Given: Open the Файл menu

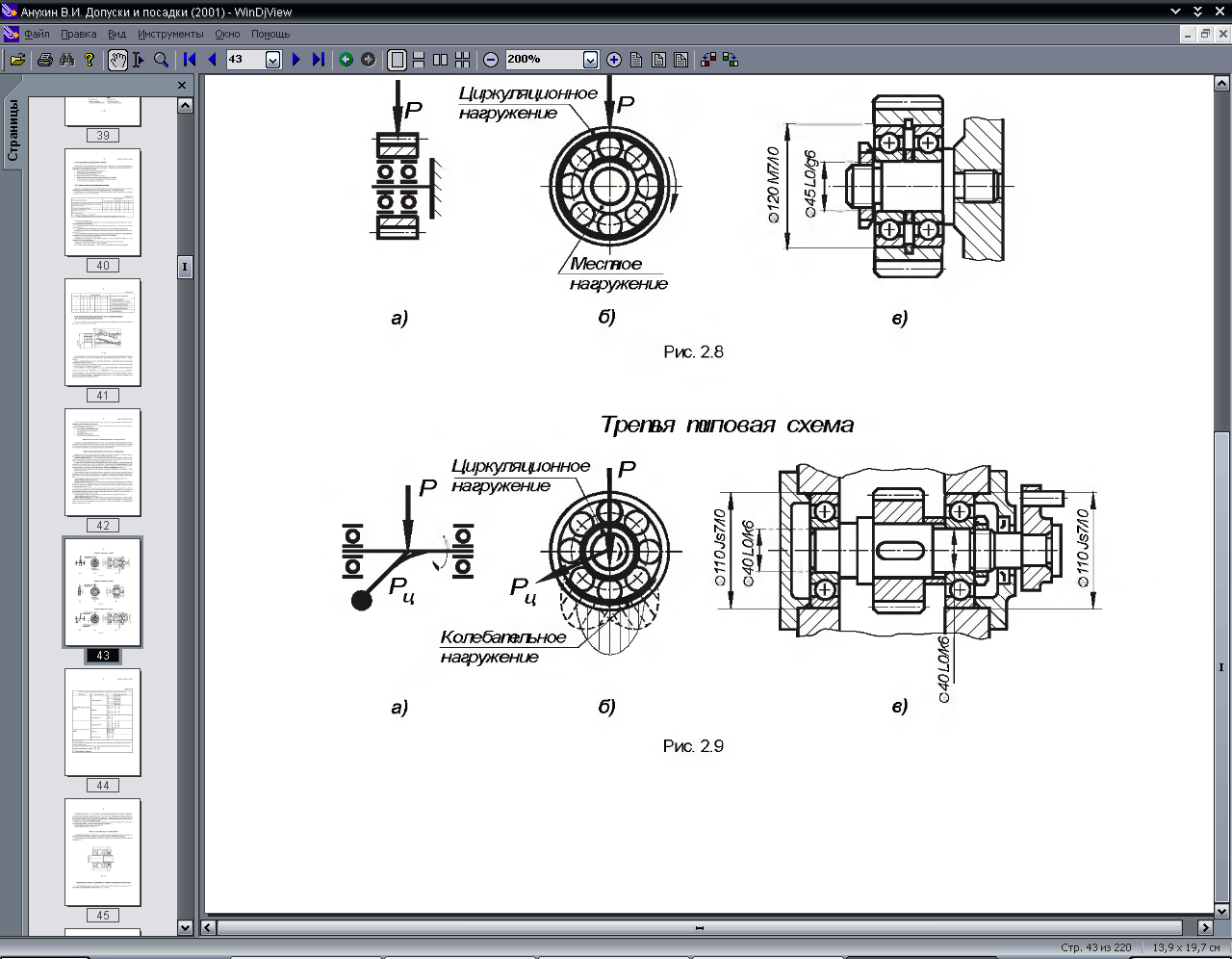Looking at the screenshot, I should pyautogui.click(x=37, y=34).
